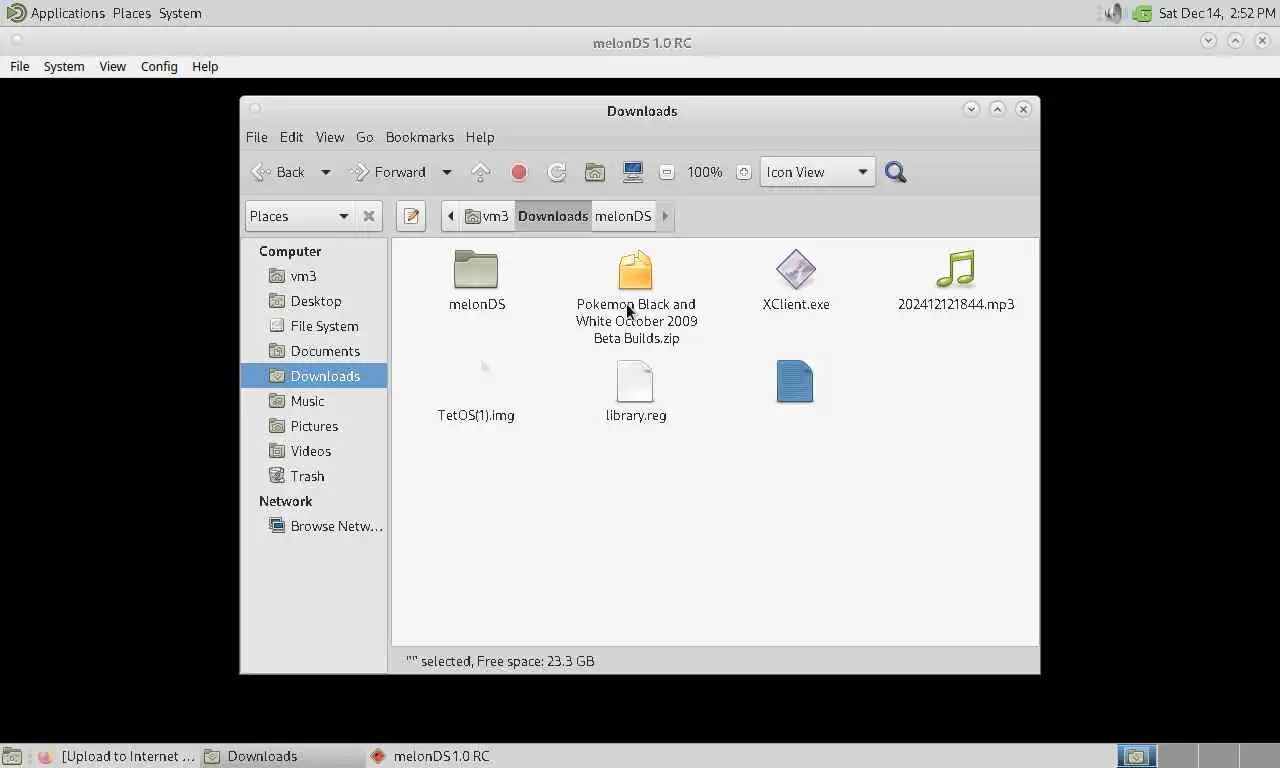Click the Downloads path bar button
Image resolution: width=1280 pixels, height=768 pixels.
pyautogui.click(x=553, y=216)
